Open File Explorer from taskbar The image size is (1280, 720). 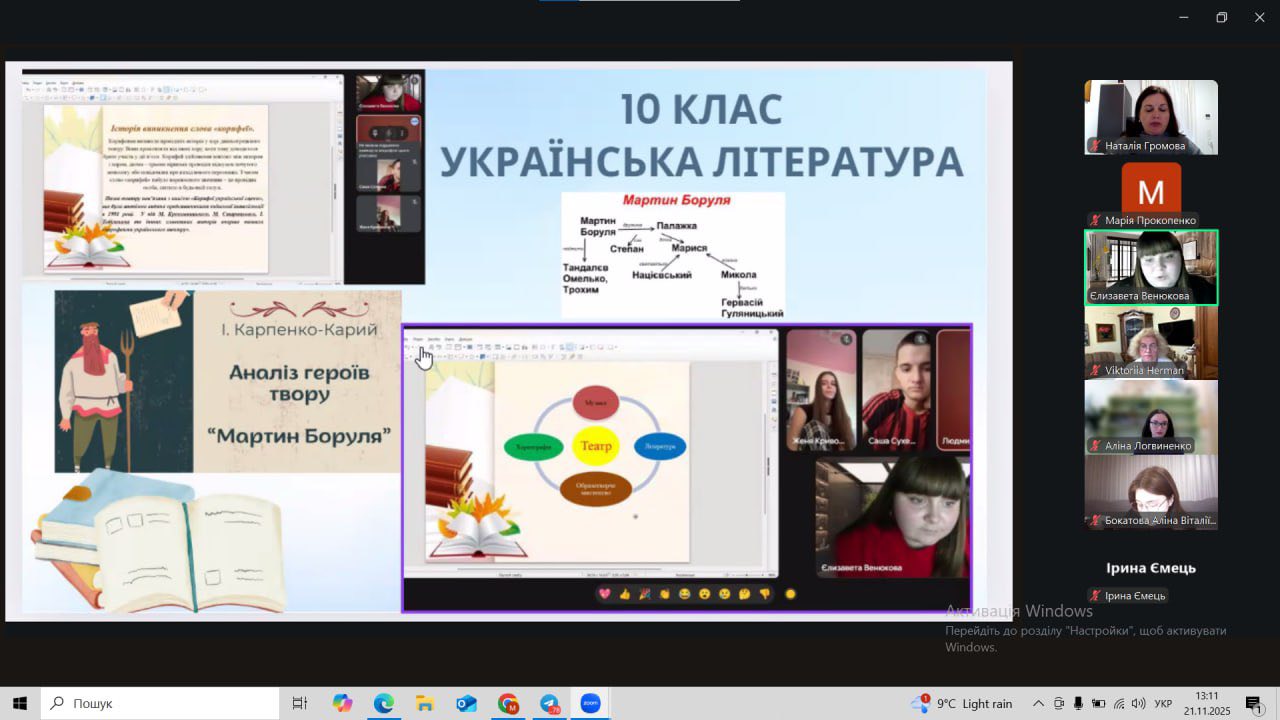(425, 704)
